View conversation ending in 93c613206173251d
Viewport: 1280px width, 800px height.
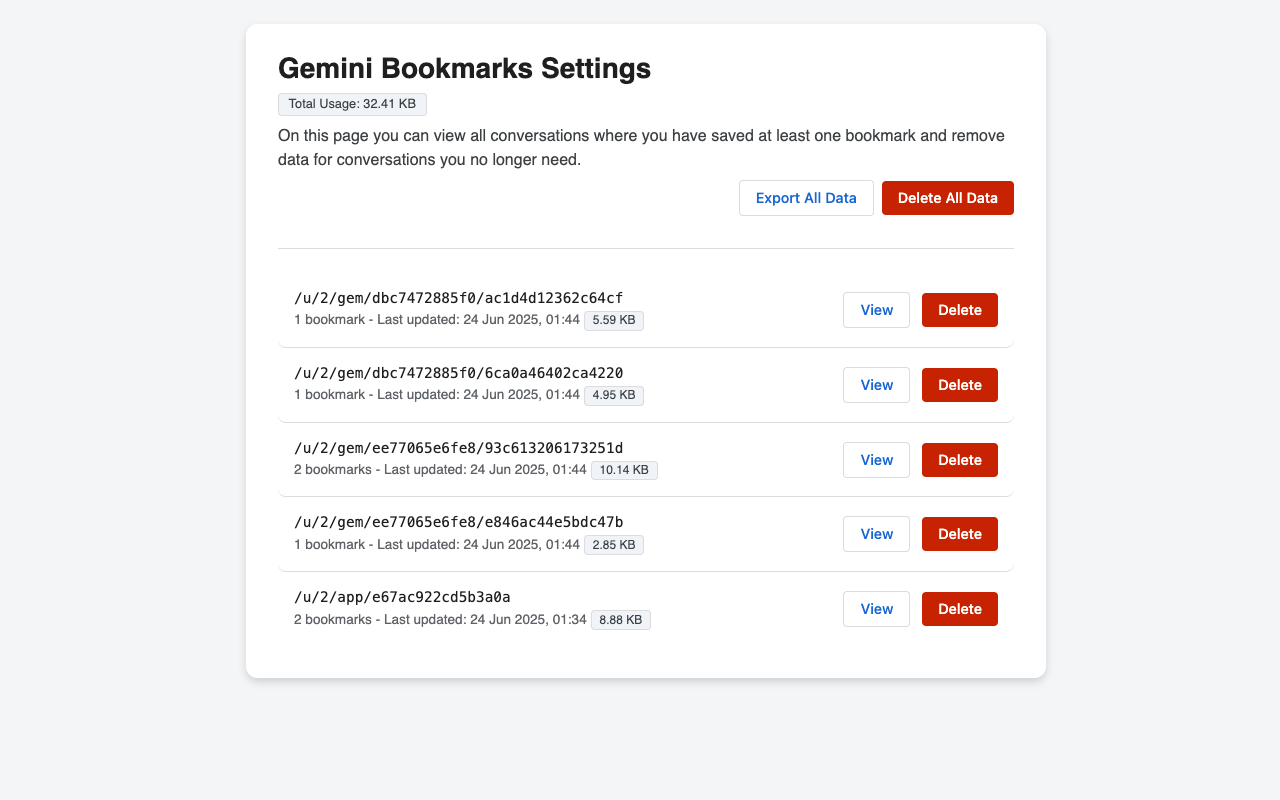point(876,460)
